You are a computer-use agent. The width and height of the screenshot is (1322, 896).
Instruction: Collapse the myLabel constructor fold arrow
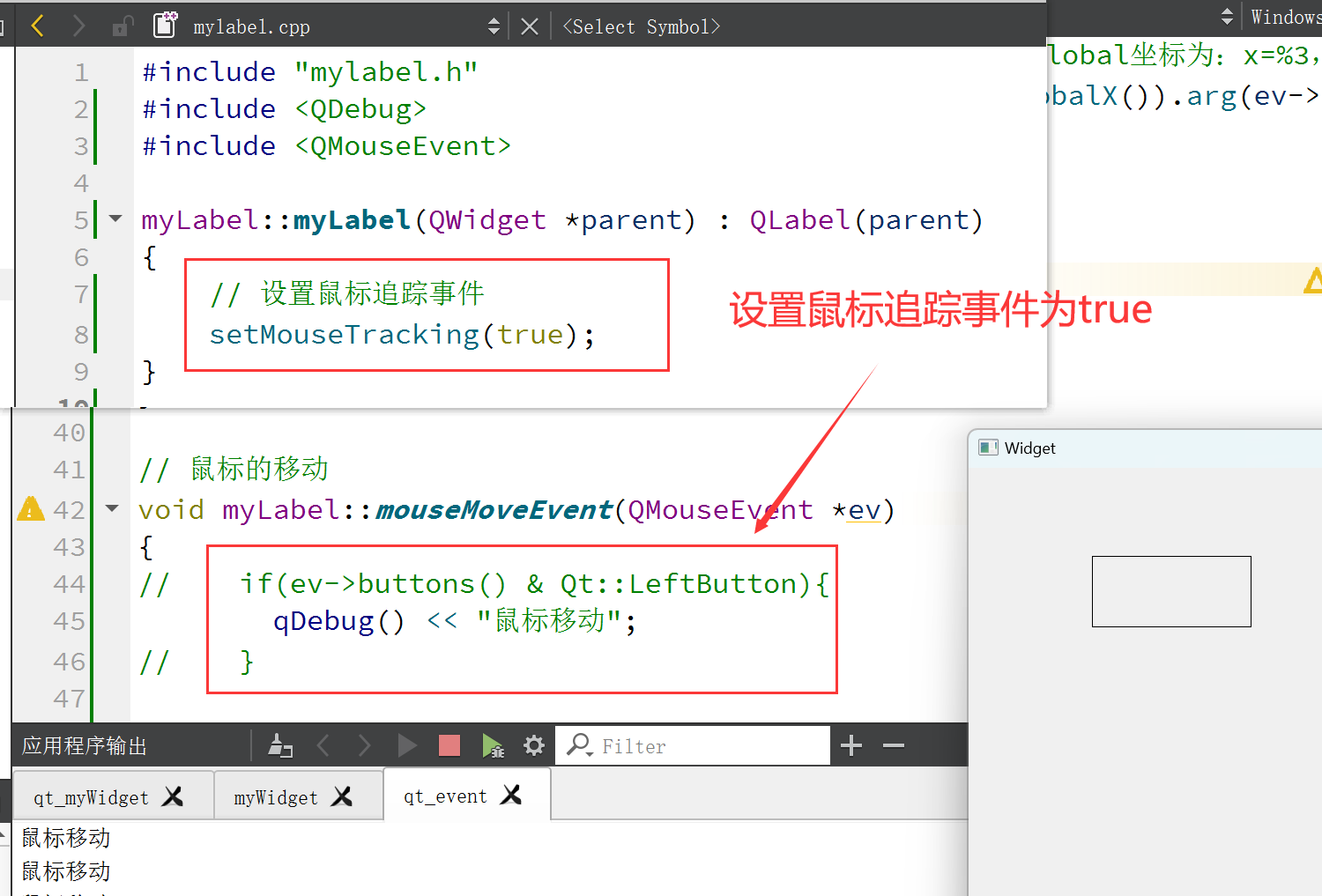click(115, 218)
